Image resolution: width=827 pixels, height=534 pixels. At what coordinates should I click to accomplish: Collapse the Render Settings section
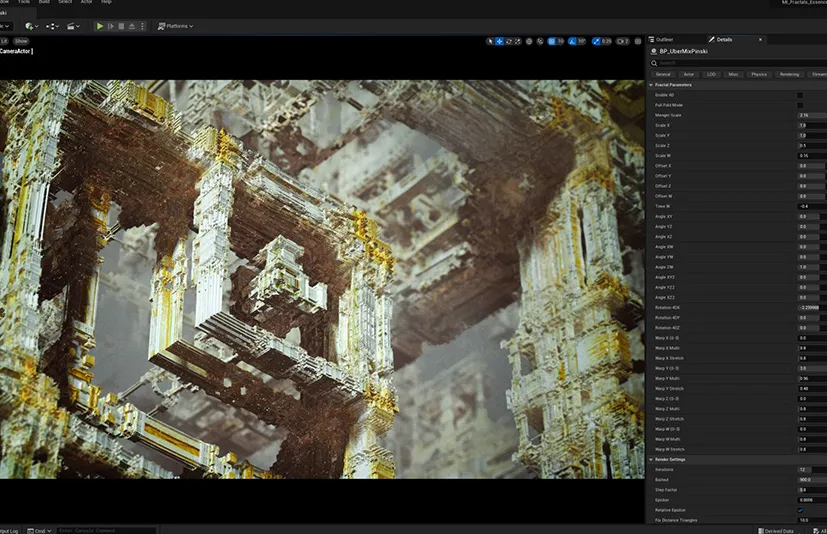pyautogui.click(x=651, y=460)
